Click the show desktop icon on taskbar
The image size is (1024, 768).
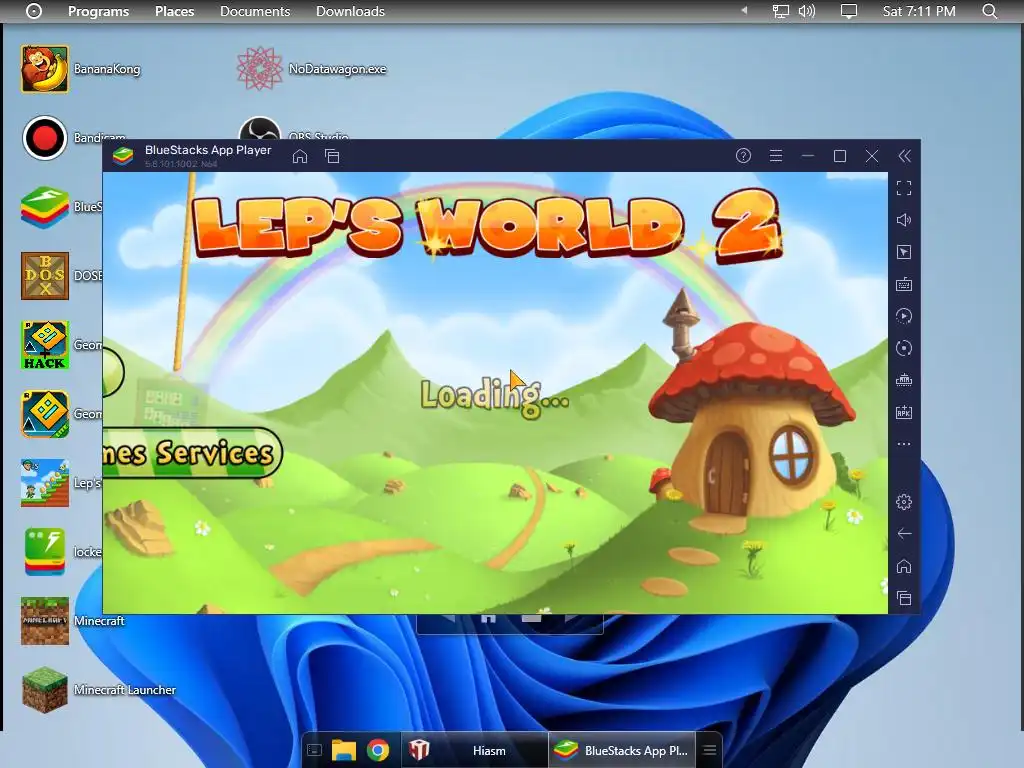(314, 750)
